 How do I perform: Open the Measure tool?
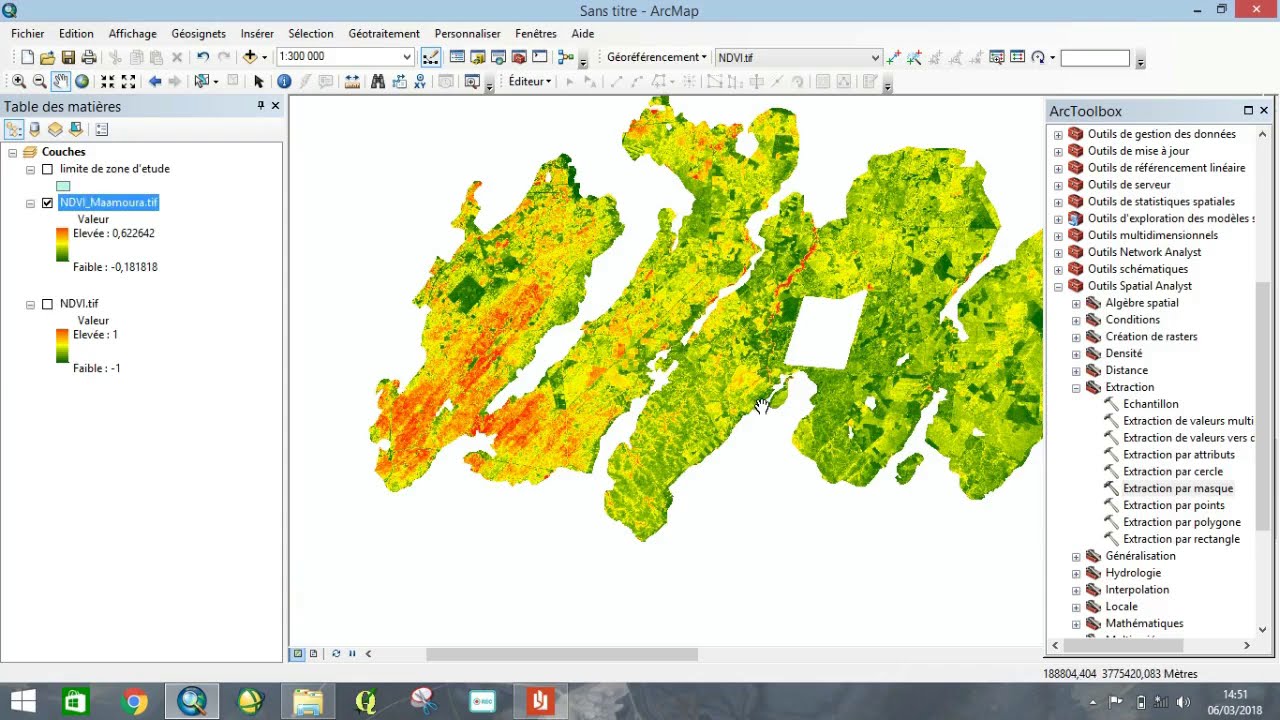(x=352, y=82)
